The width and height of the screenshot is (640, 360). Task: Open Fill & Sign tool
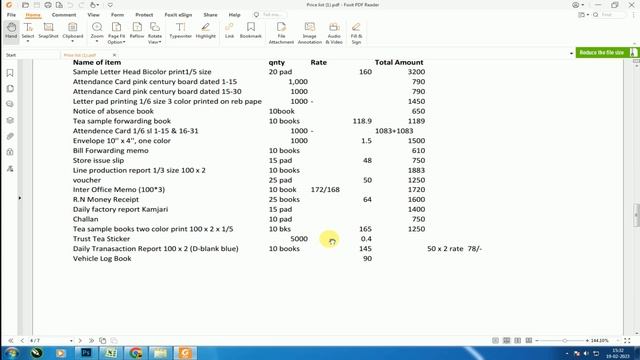[356, 33]
